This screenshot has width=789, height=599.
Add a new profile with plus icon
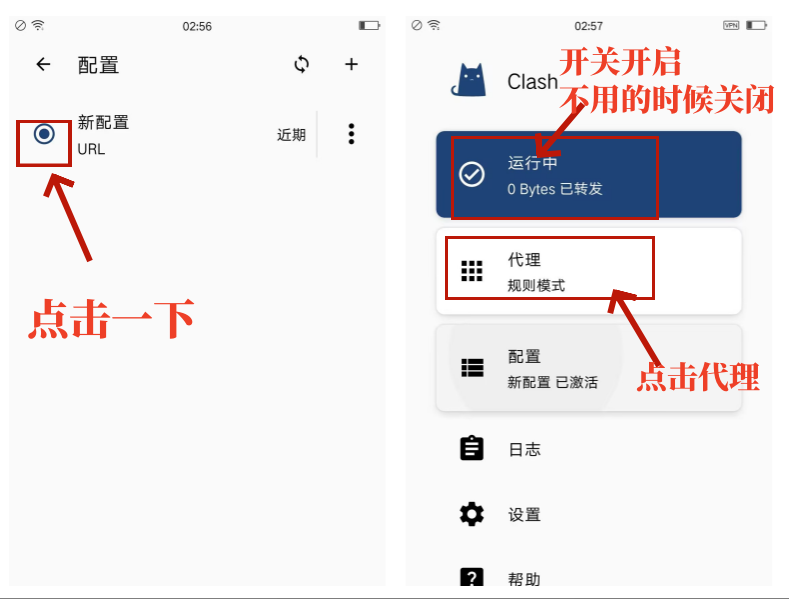pyautogui.click(x=351, y=65)
